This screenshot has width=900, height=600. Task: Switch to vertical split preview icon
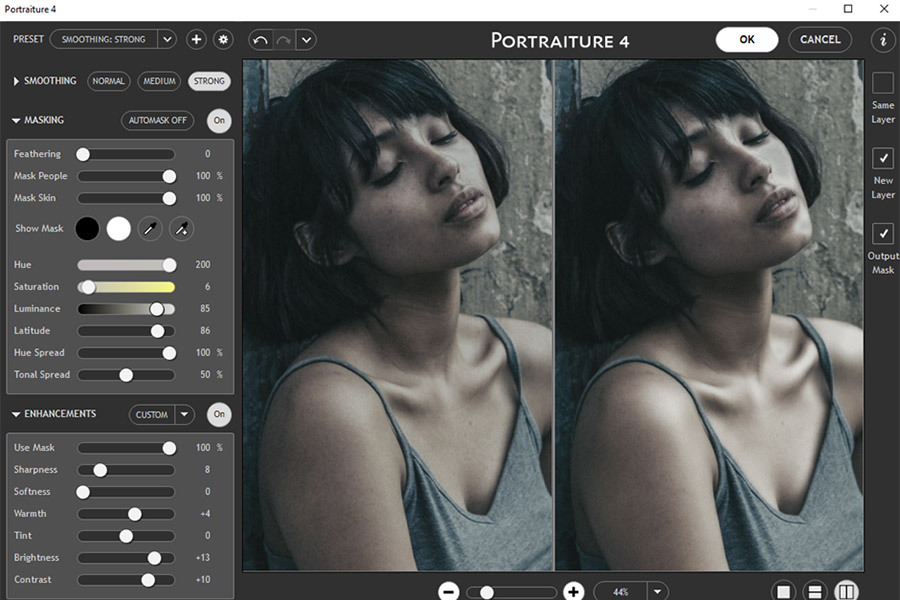[x=846, y=591]
